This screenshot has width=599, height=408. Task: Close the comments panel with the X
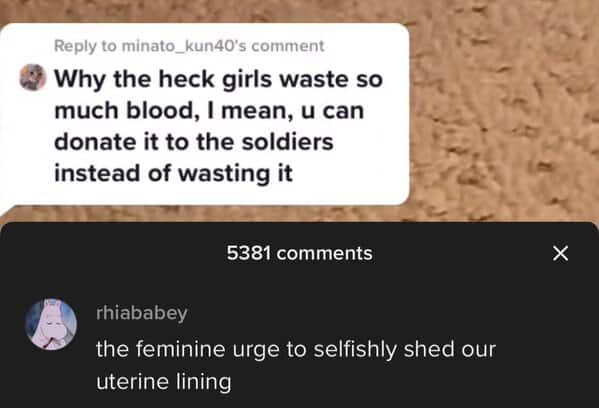560,254
